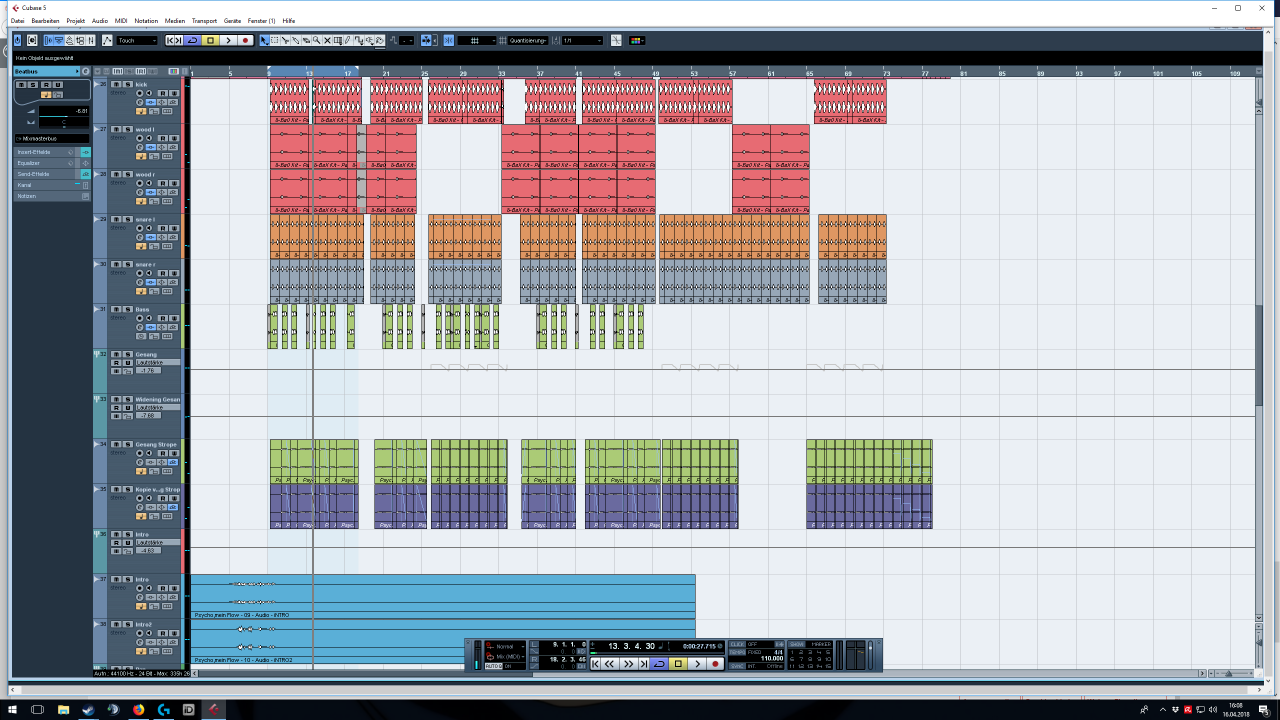Open the Mixmasterbus output routing dropdown
Screen dimensions: 1280x720
52,138
